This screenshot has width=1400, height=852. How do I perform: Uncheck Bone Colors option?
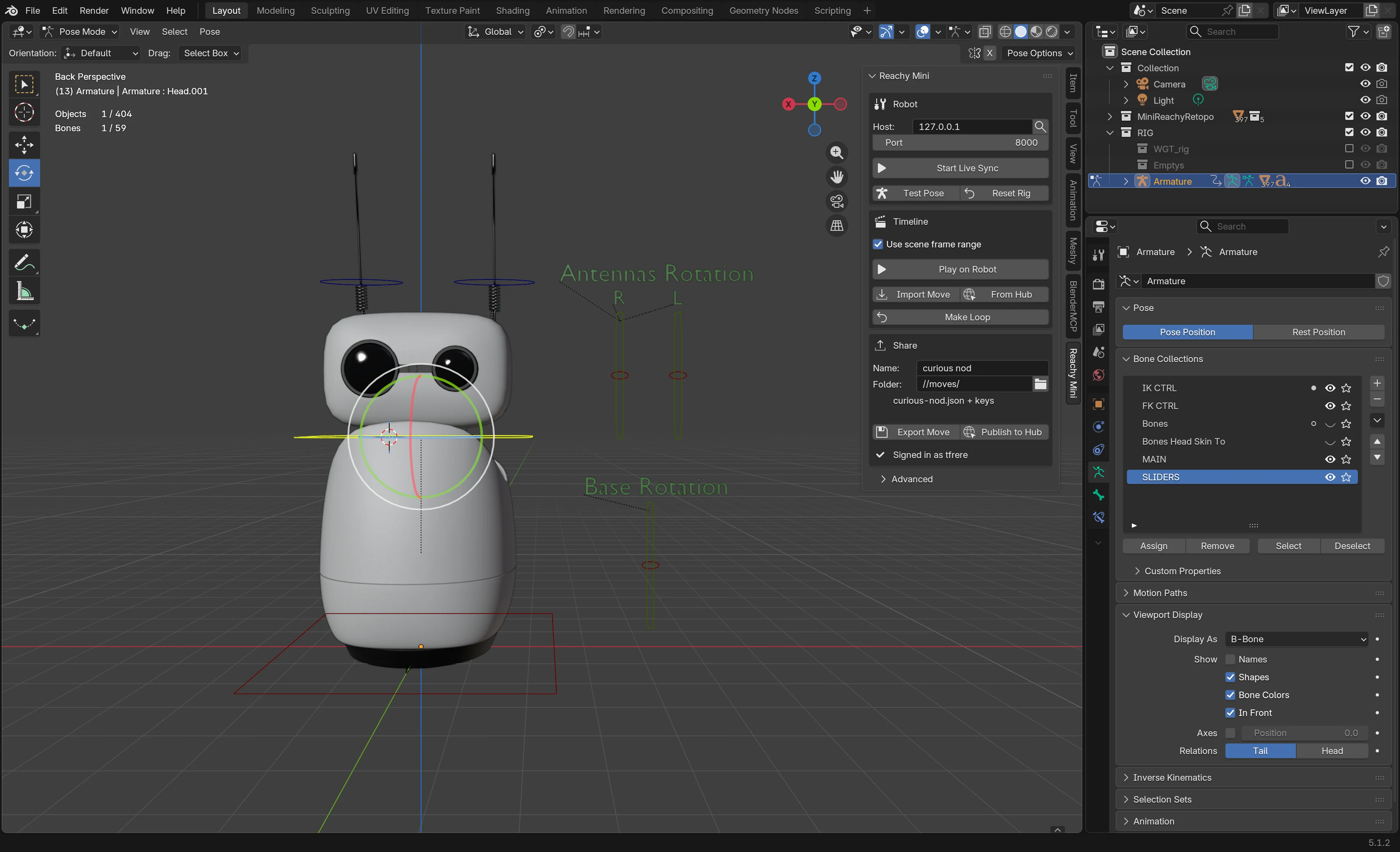click(x=1230, y=694)
